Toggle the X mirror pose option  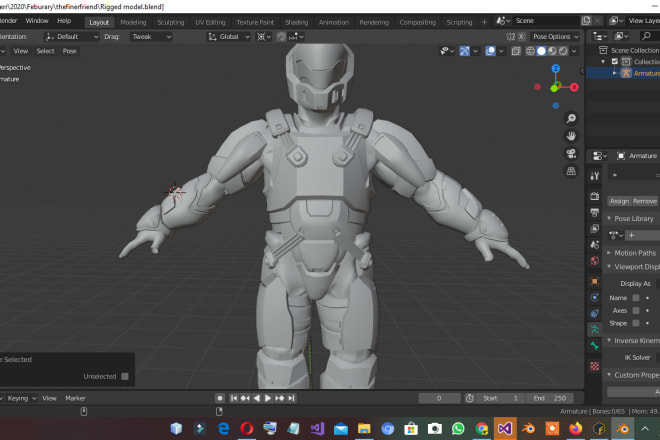click(x=521, y=37)
